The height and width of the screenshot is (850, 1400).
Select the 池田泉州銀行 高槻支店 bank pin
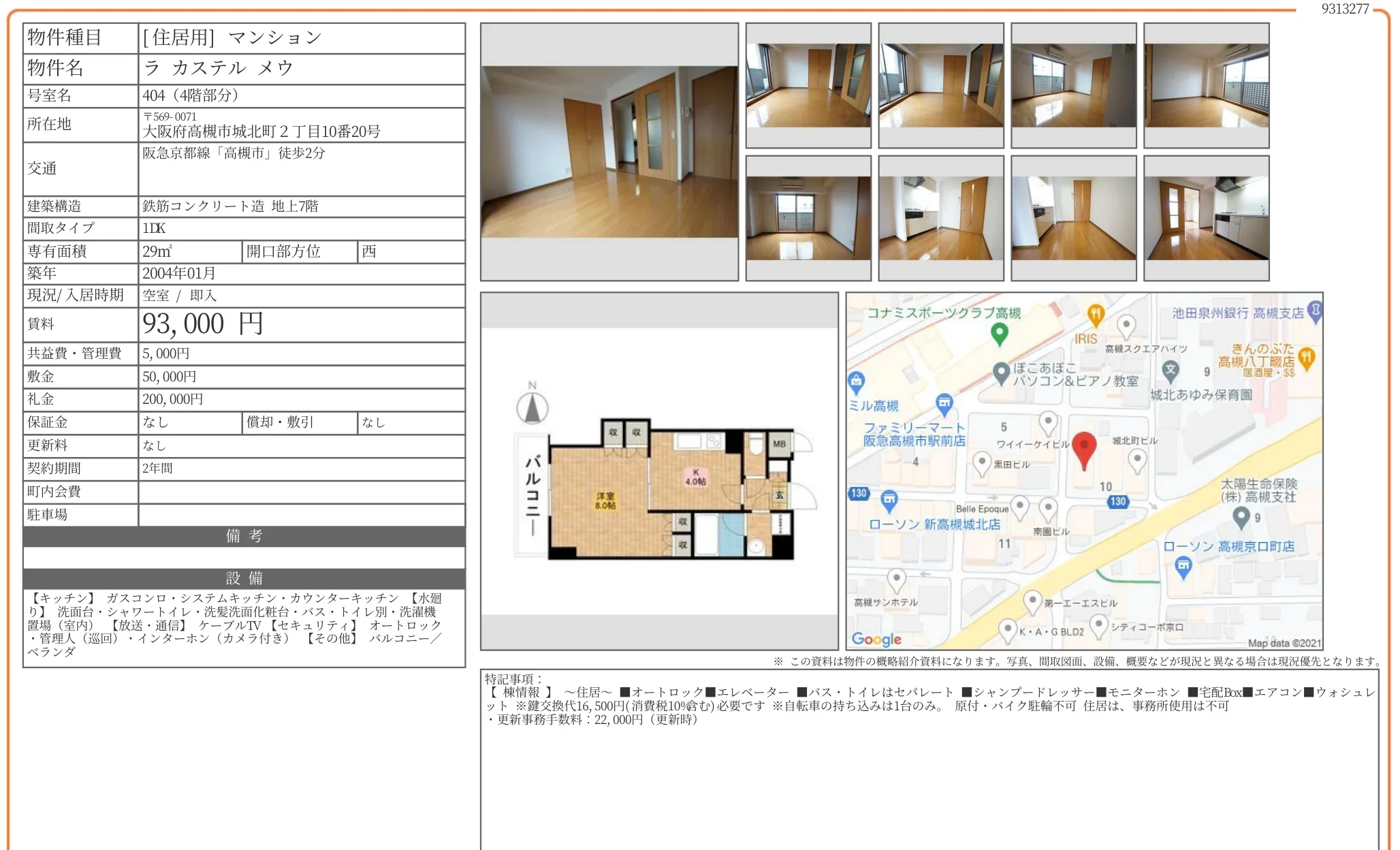point(1316,311)
